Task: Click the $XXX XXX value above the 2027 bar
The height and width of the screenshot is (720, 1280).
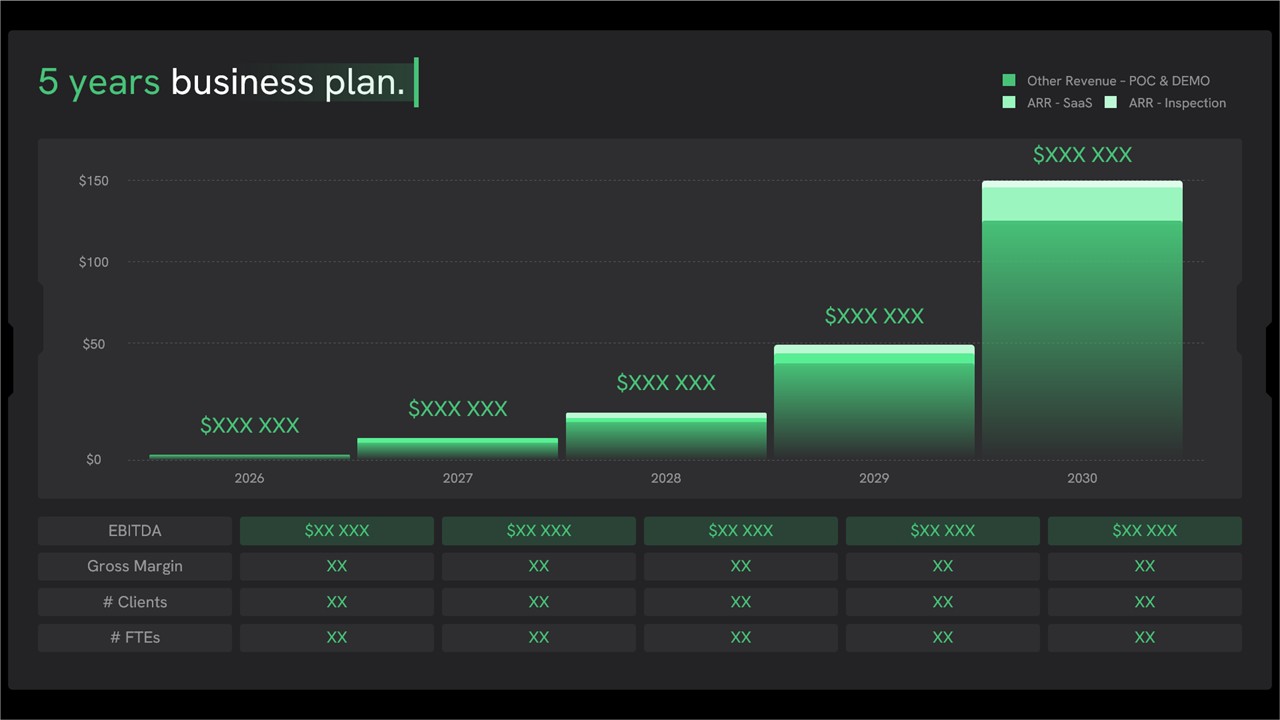Action: [x=458, y=408]
